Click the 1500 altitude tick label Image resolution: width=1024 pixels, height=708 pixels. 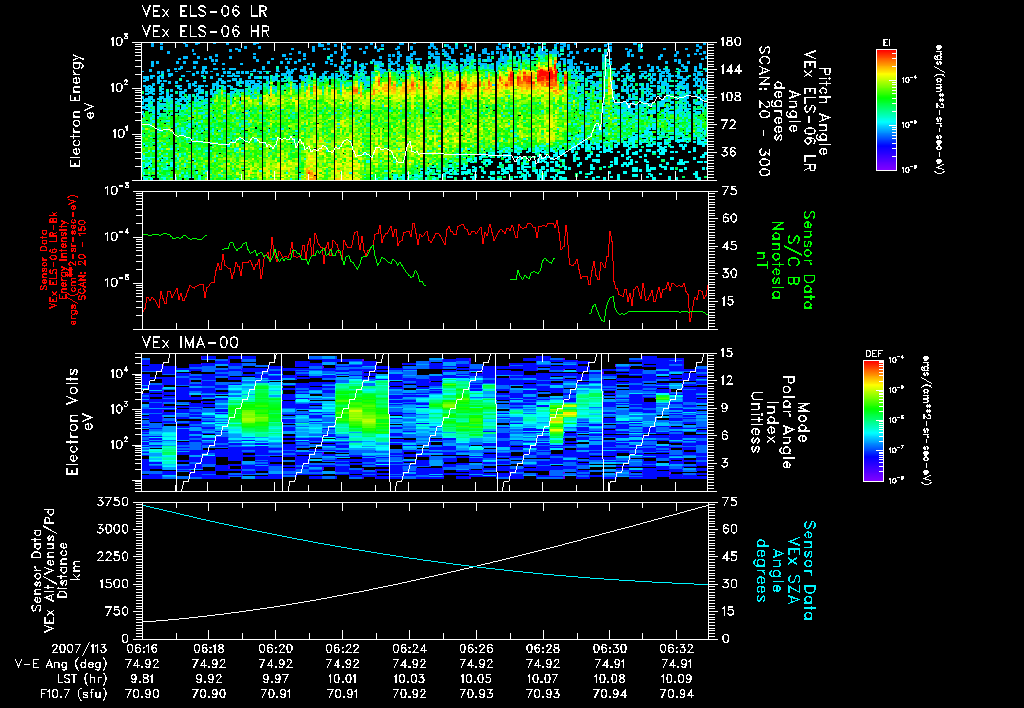click(113, 584)
